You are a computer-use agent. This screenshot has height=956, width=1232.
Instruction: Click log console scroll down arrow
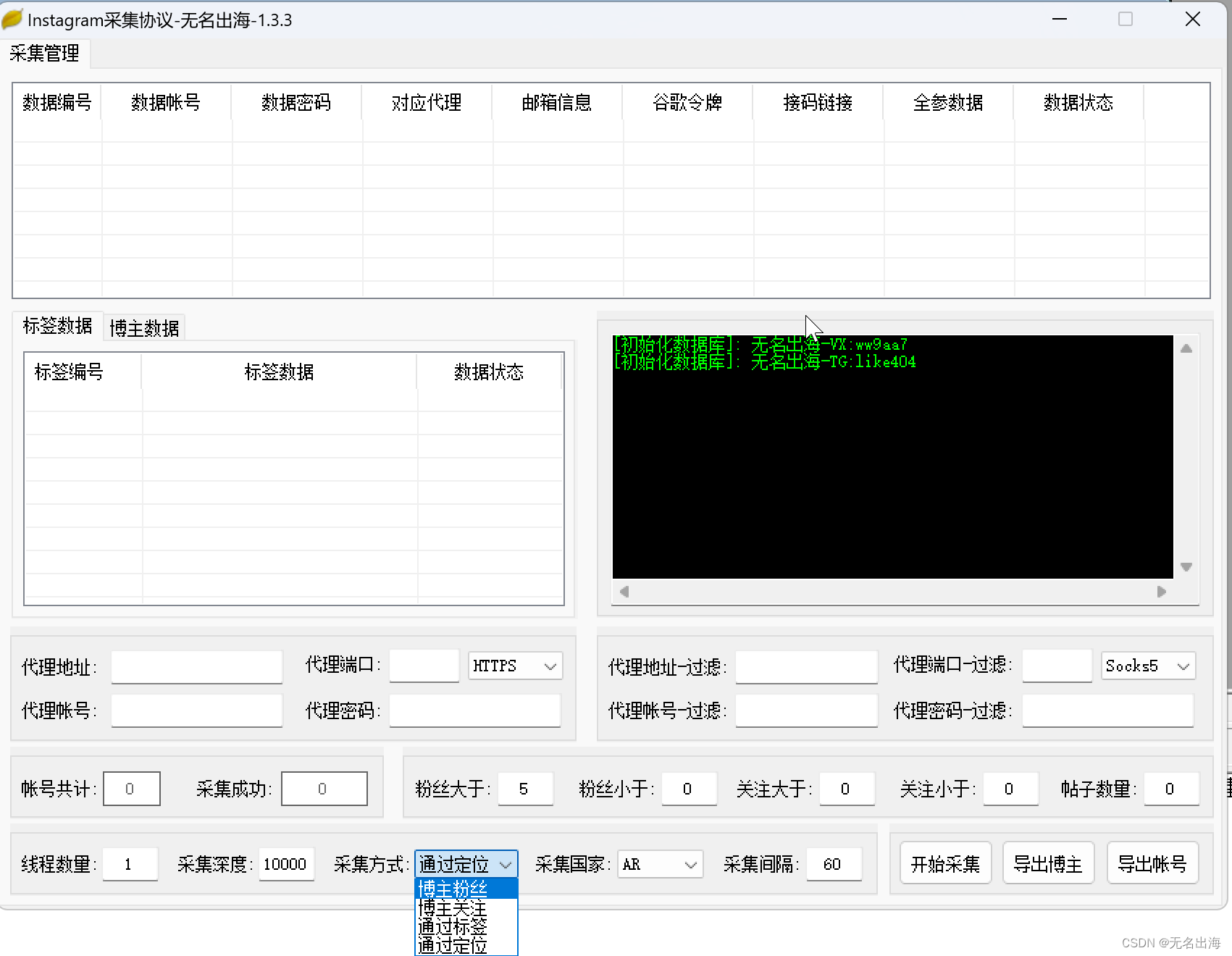[x=1186, y=567]
